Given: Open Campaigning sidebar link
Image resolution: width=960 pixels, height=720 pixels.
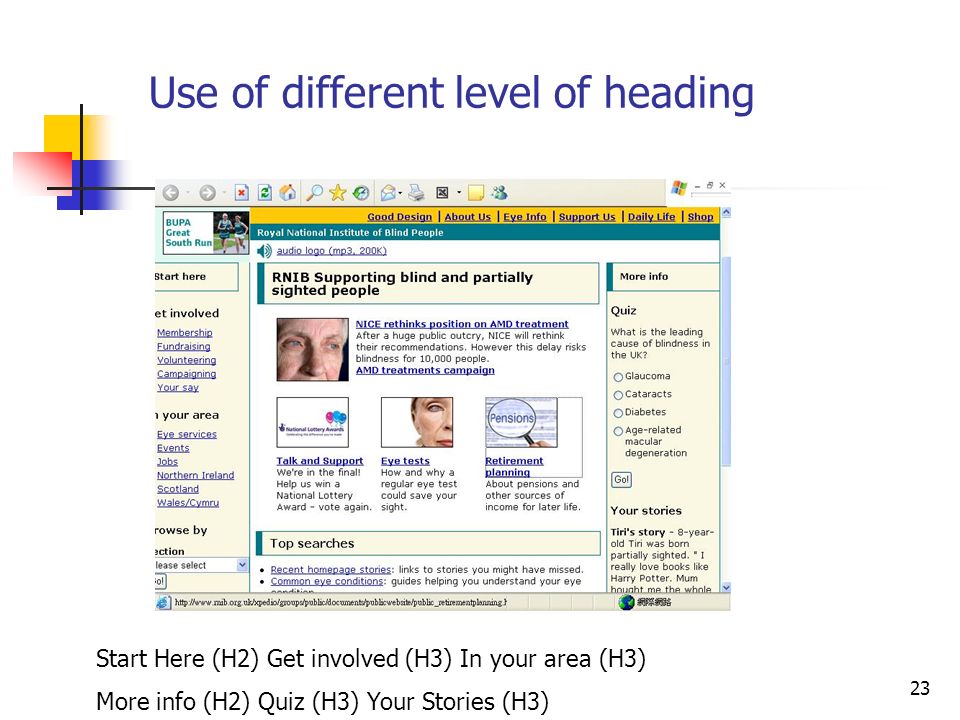Looking at the screenshot, I should [x=187, y=374].
